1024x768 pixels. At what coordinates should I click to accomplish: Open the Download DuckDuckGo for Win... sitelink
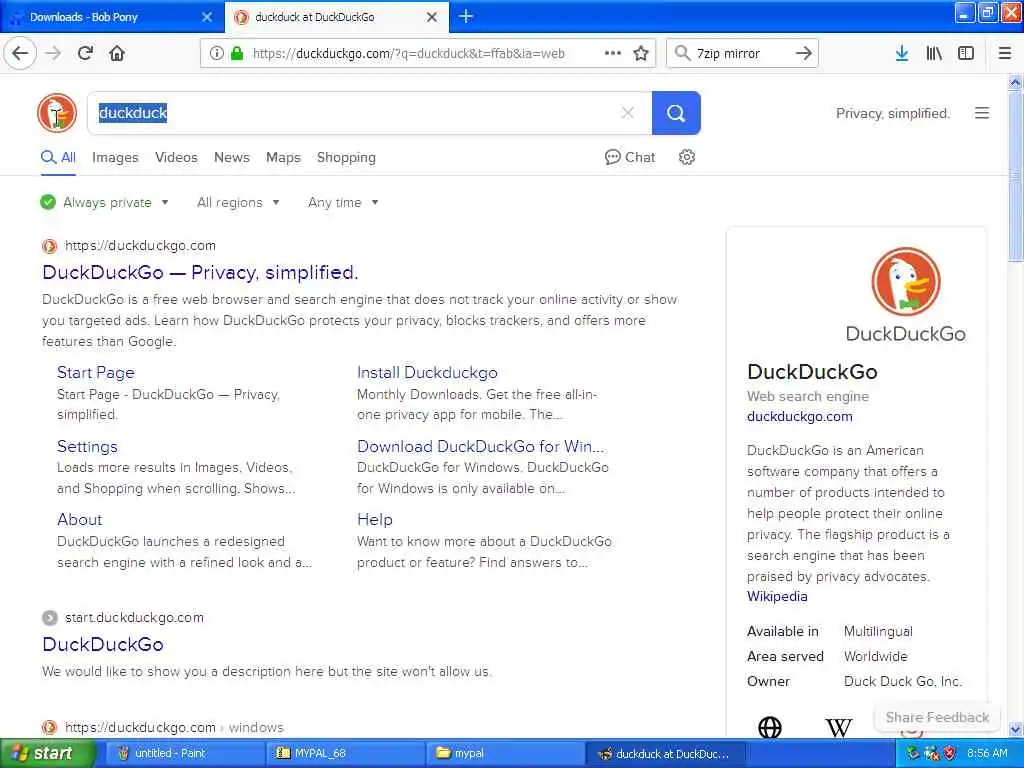[x=481, y=447]
